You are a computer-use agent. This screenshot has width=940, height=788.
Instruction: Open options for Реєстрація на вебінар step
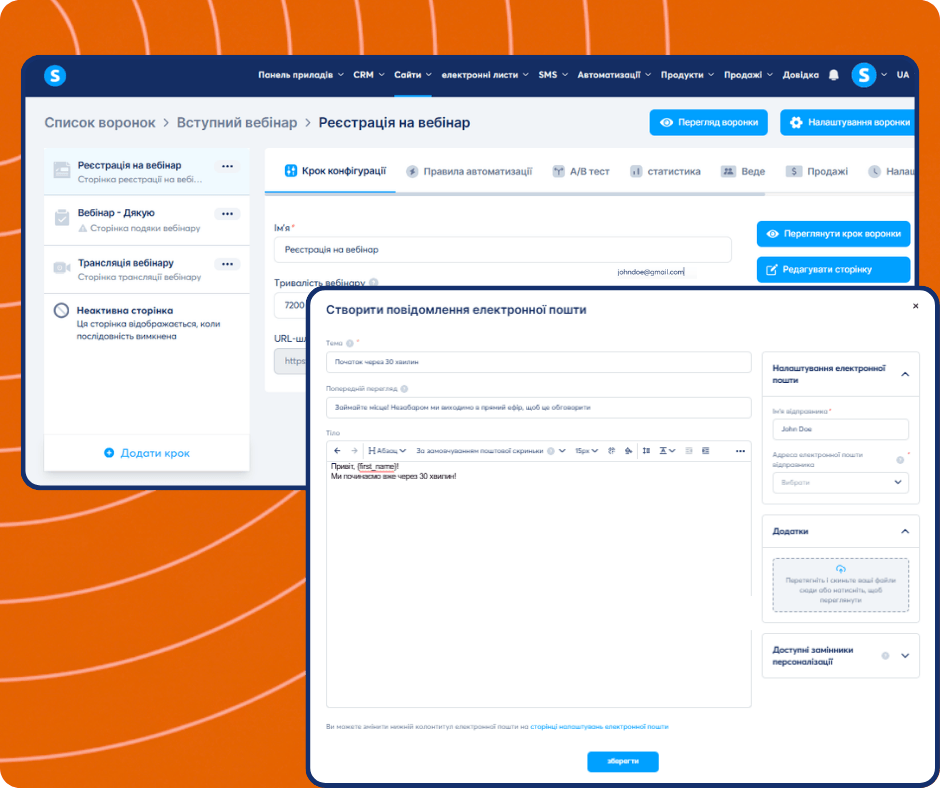click(x=227, y=166)
